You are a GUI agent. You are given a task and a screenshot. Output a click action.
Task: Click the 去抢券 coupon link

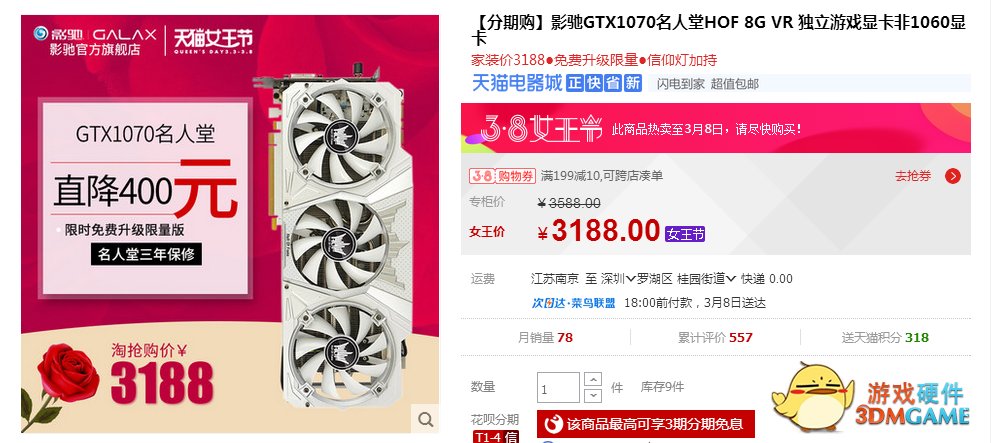(912, 176)
